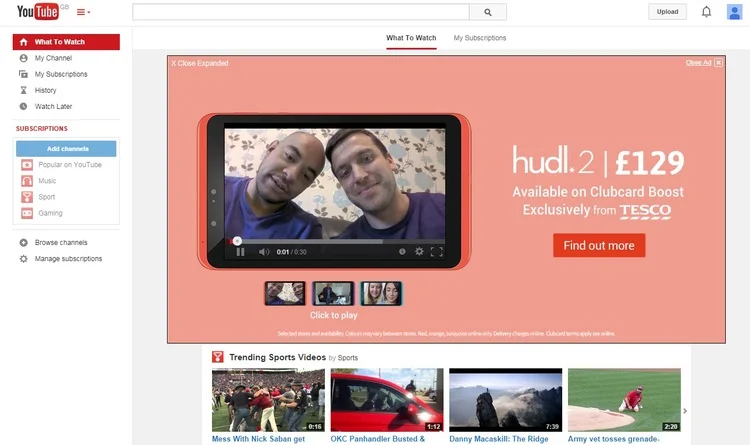Open the OKC Panhandler Busted thumbnail
This screenshot has width=750, height=445.
(387, 400)
